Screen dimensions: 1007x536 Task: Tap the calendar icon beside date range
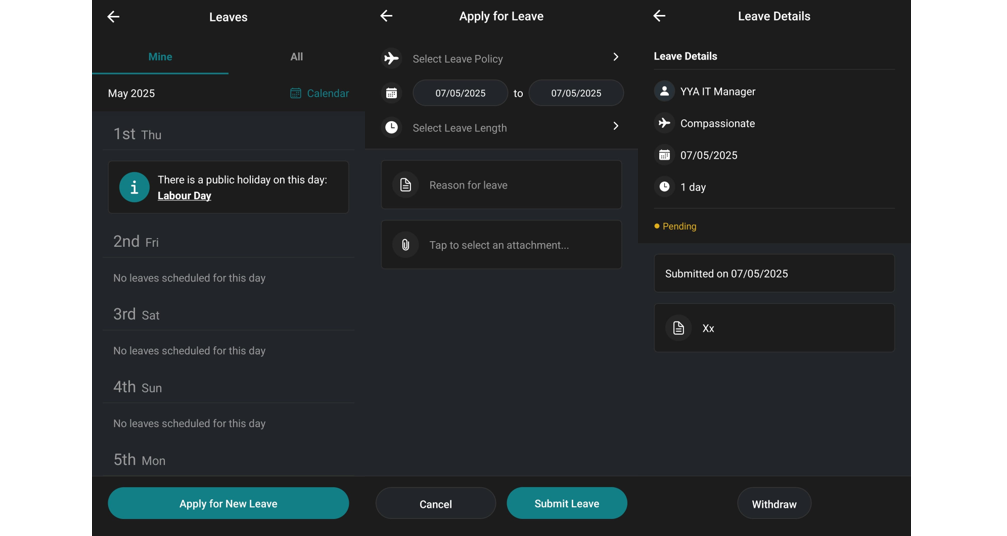tap(391, 93)
